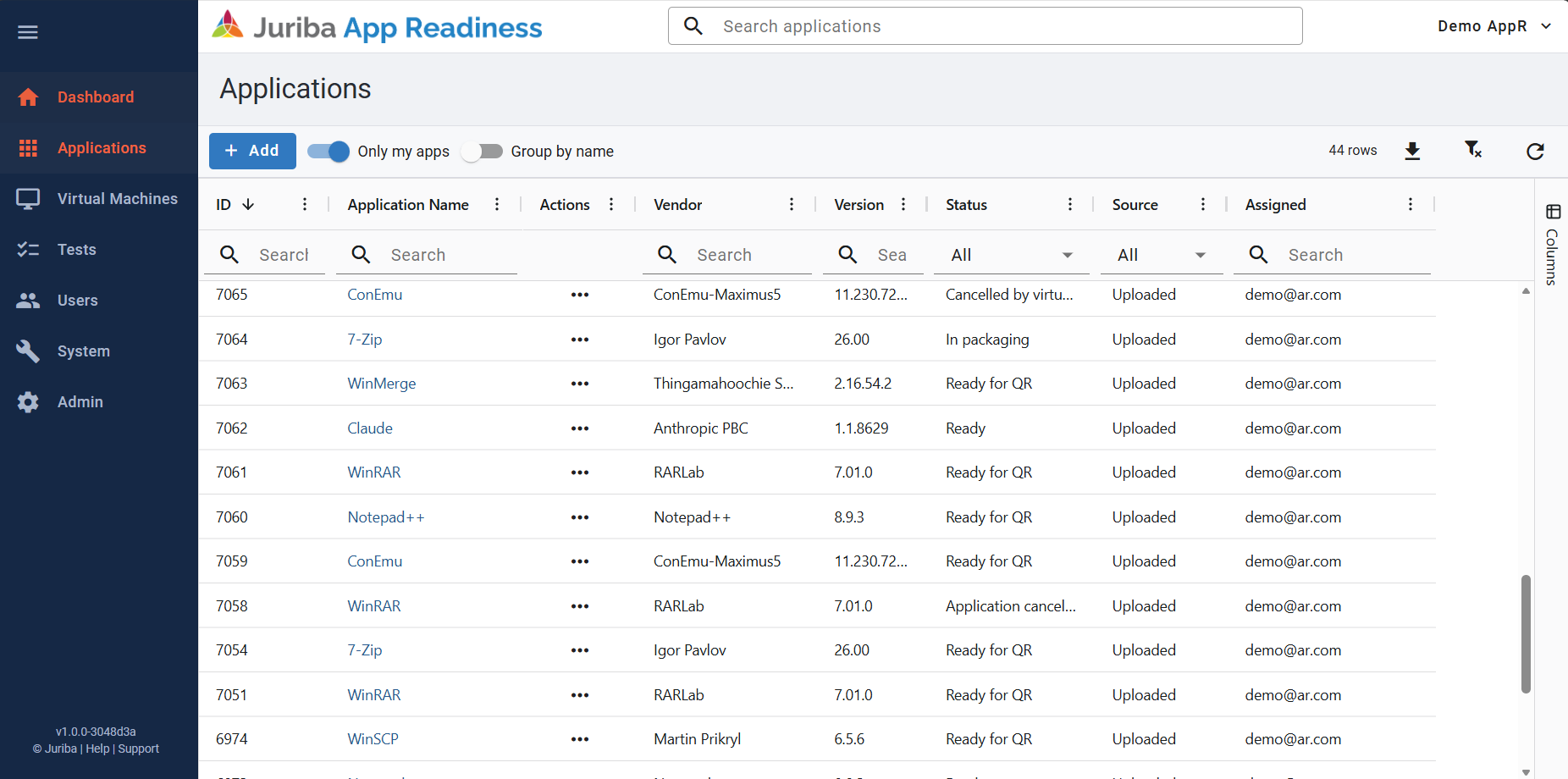The width and height of the screenshot is (1568, 779).
Task: Open the WinSCP application link
Action: point(373,739)
